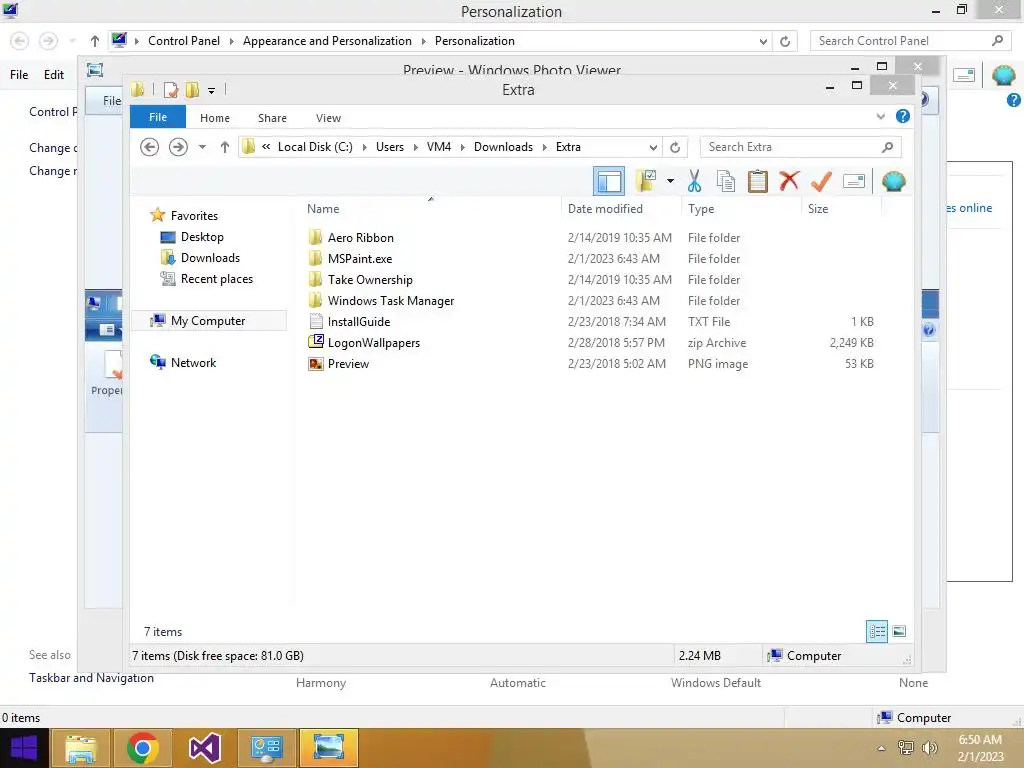Select Favorites in navigation pane
Image resolution: width=1024 pixels, height=768 pixels.
coord(194,216)
